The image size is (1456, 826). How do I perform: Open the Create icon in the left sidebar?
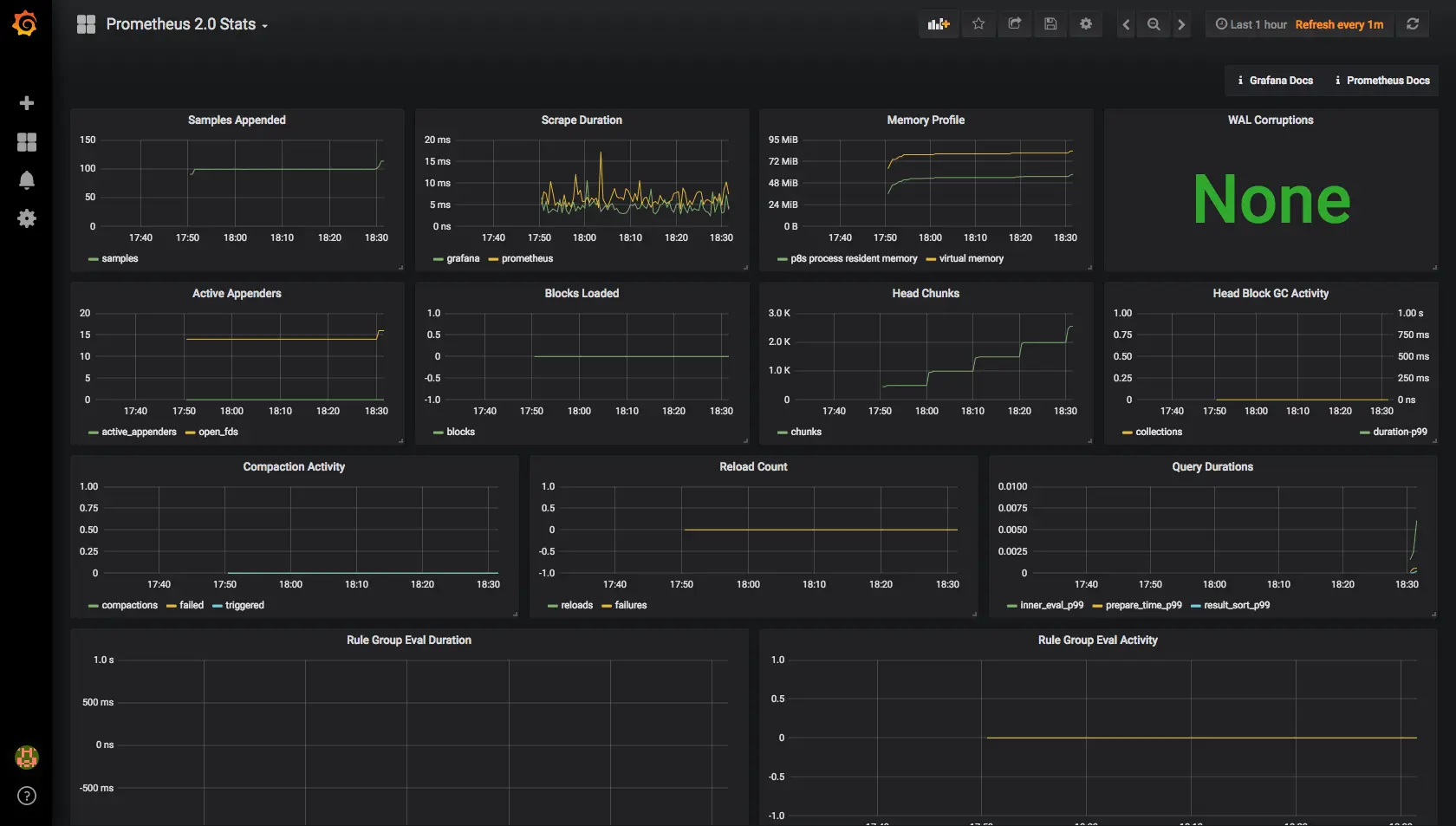click(27, 103)
